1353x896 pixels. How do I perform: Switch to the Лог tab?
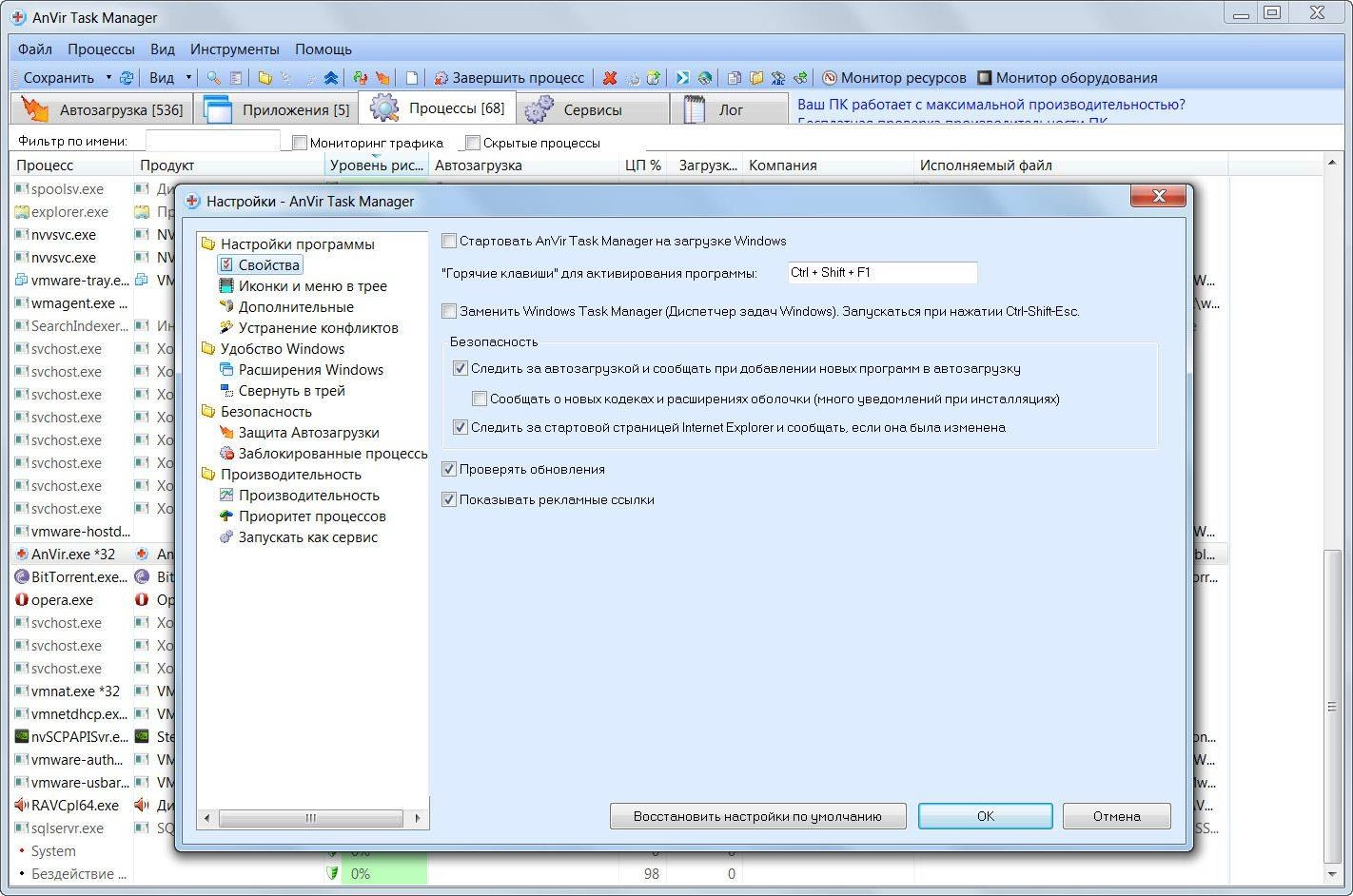tap(730, 109)
